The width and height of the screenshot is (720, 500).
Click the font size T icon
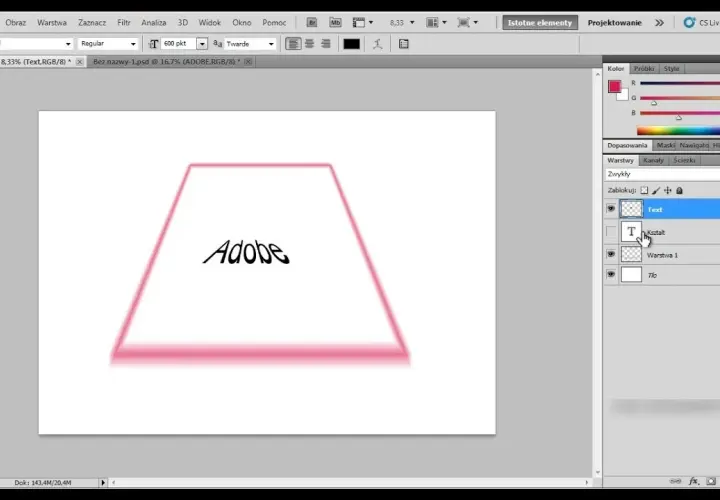[153, 44]
